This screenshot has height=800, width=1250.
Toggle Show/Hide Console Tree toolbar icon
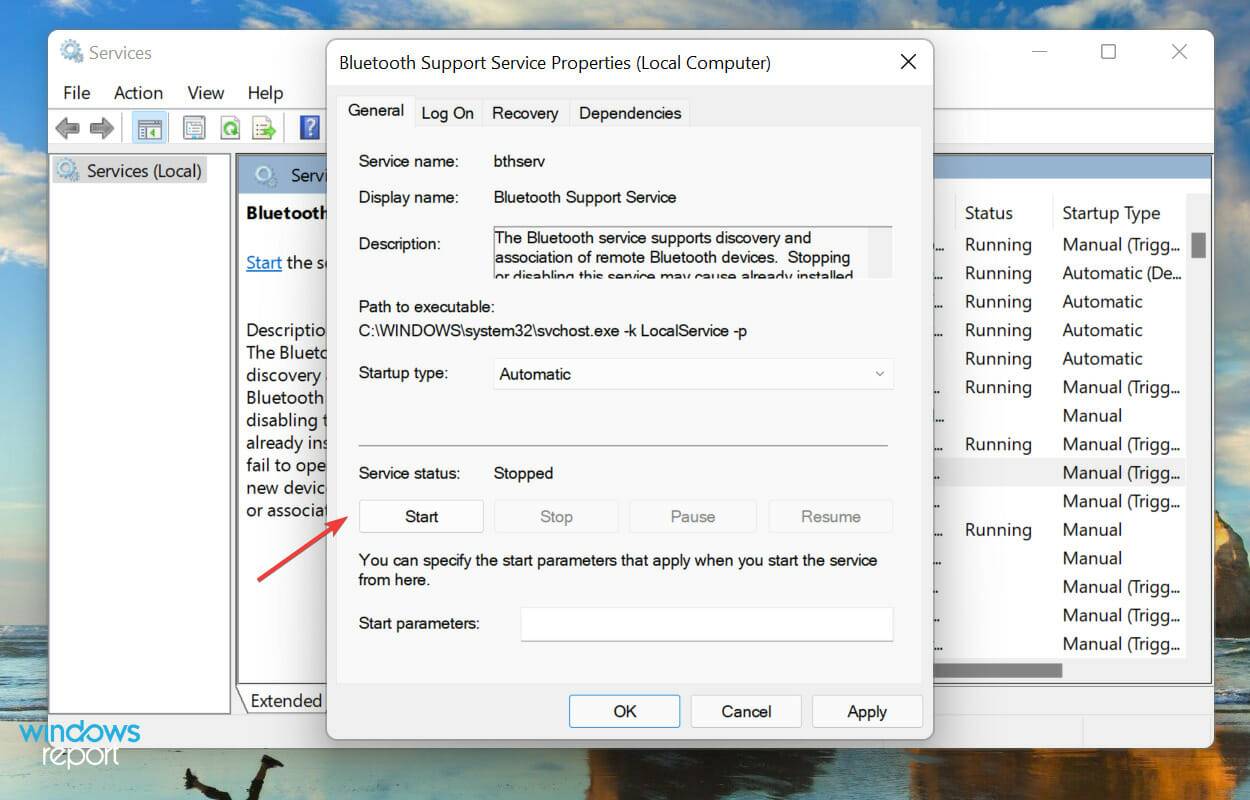(x=150, y=128)
